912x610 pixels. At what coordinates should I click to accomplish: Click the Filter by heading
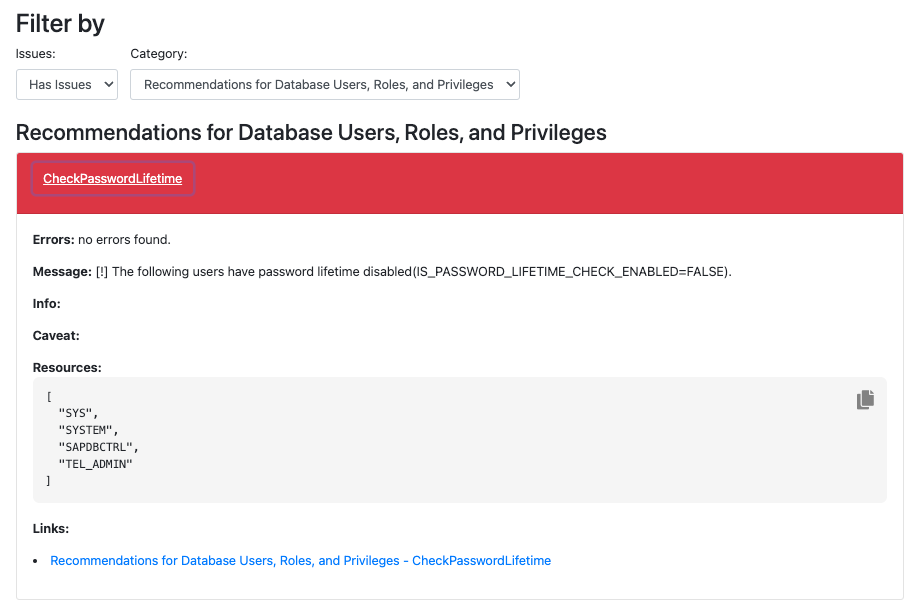point(60,23)
